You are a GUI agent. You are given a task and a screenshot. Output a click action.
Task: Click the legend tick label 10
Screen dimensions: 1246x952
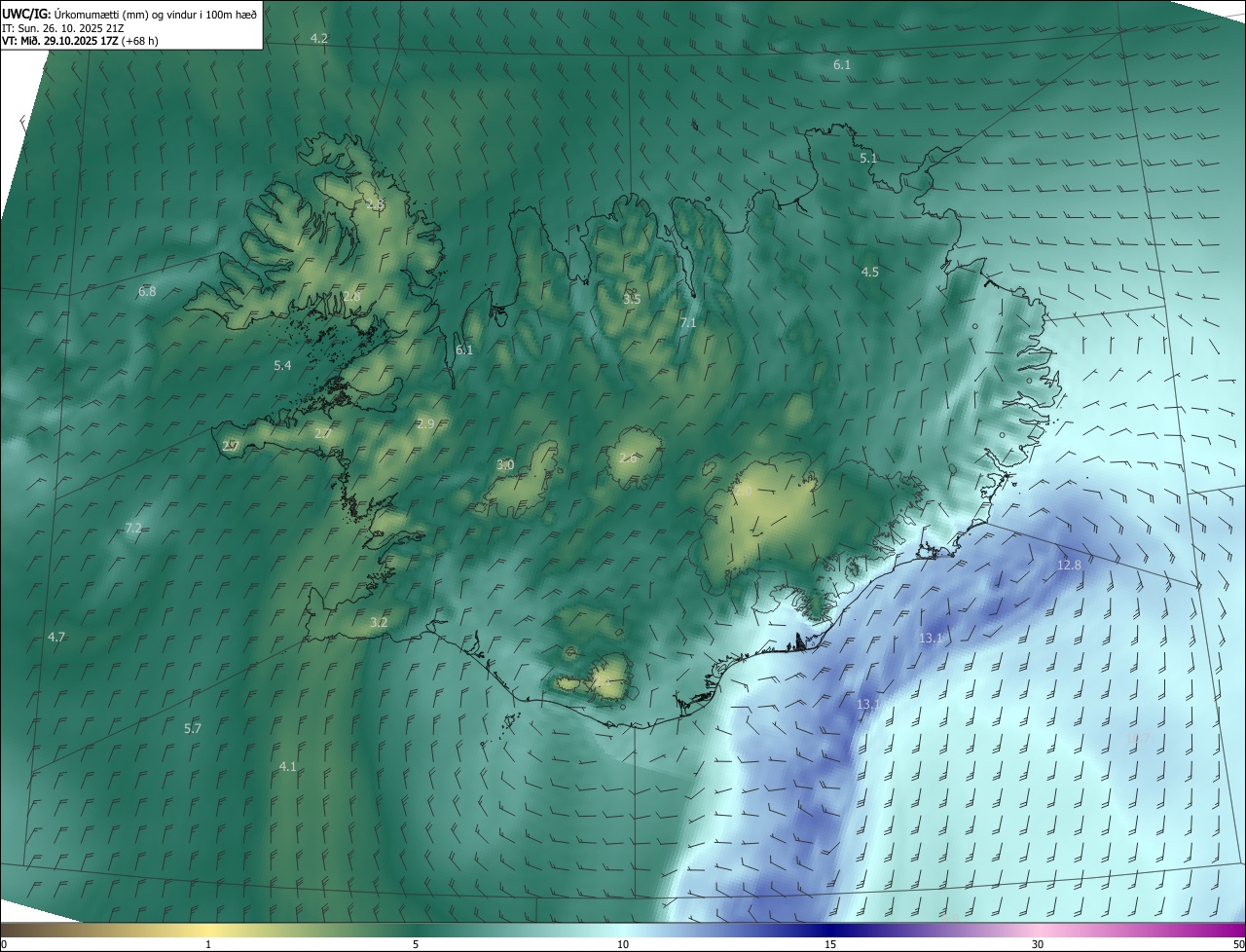[623, 944]
